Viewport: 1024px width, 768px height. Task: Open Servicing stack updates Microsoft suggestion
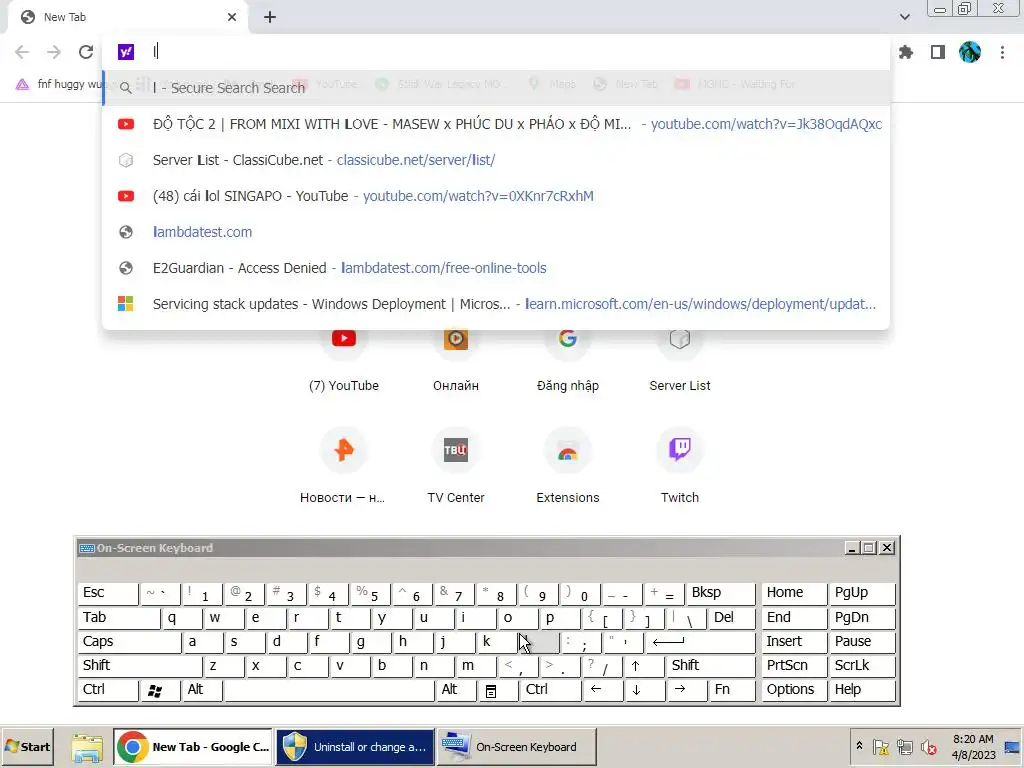click(x=496, y=304)
